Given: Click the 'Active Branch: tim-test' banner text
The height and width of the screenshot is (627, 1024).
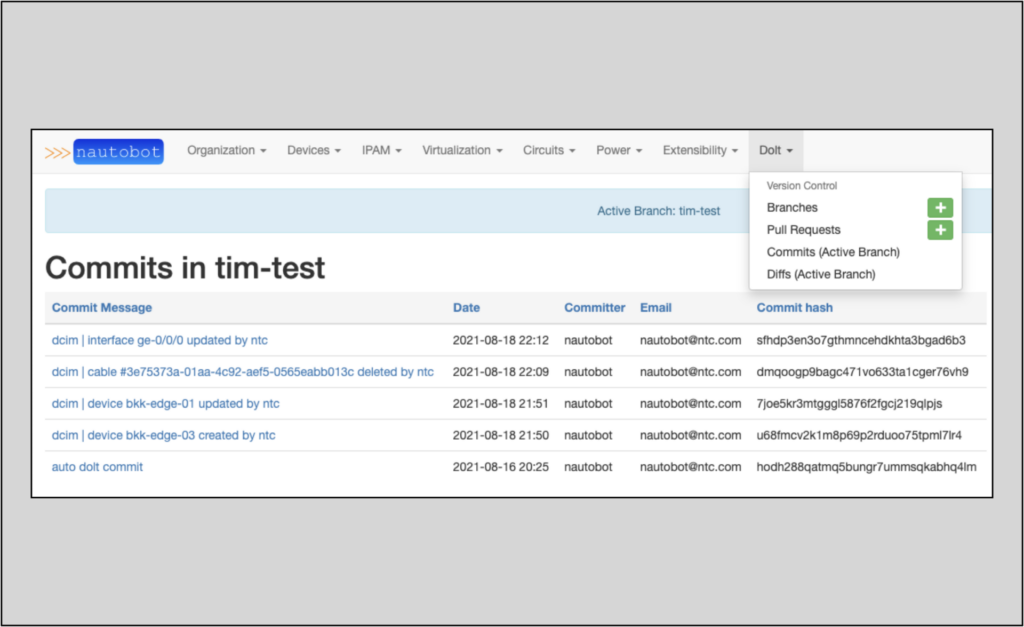Looking at the screenshot, I should [x=658, y=211].
